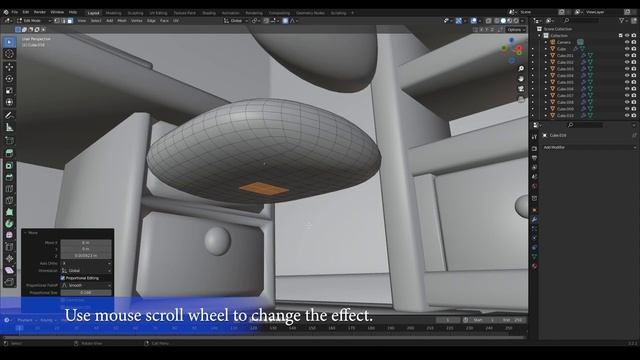The image size is (640, 360).
Task: Open the Edit Mode dropdown
Action: [34, 20]
